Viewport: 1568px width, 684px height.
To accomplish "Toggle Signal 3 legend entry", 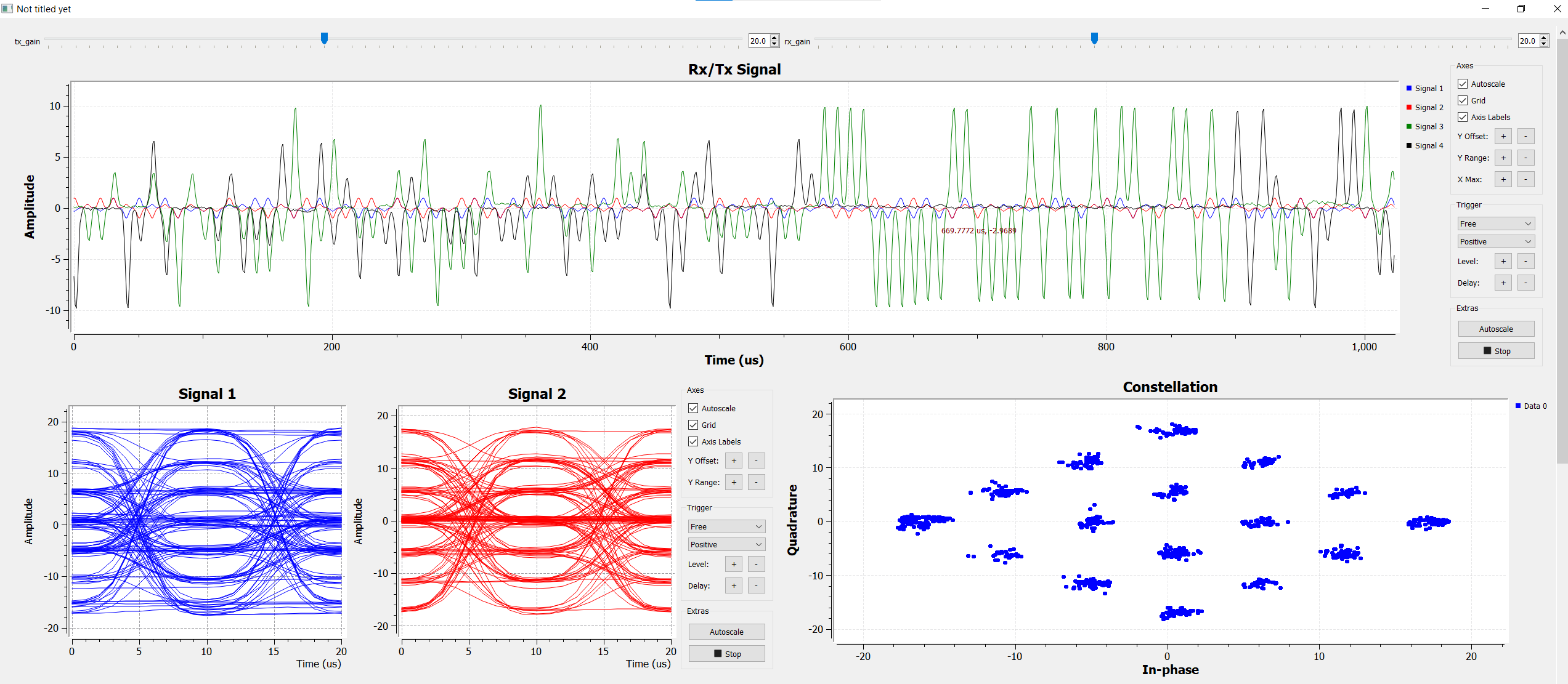I will [x=1424, y=126].
